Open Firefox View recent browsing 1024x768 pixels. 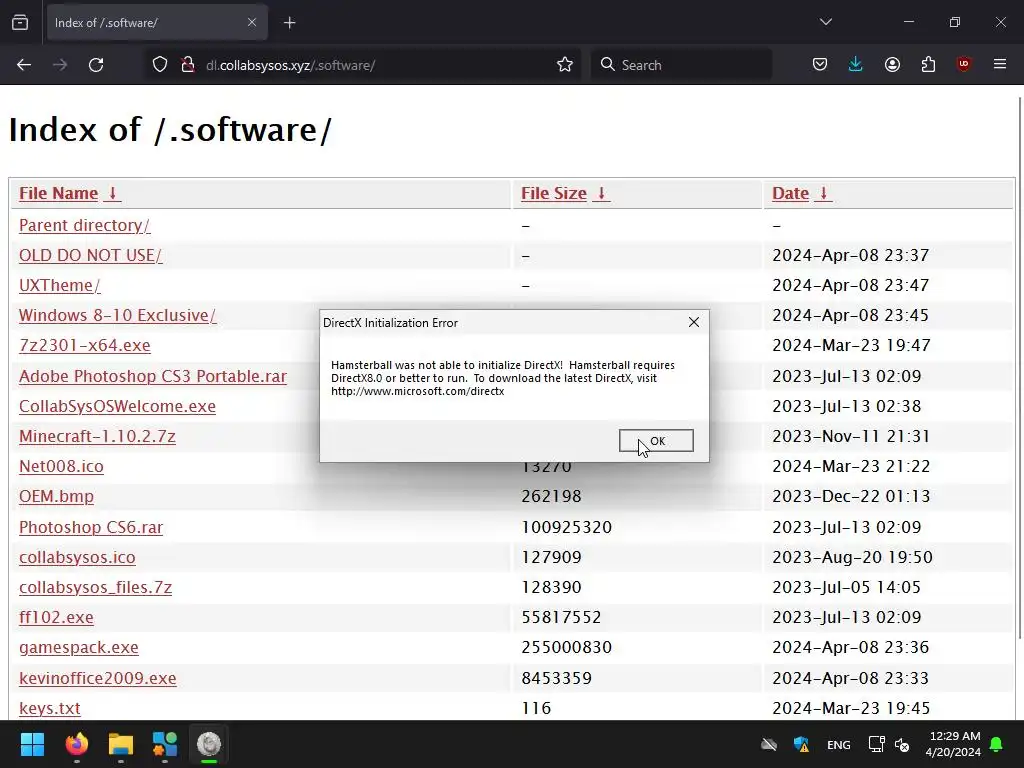pyautogui.click(x=20, y=23)
